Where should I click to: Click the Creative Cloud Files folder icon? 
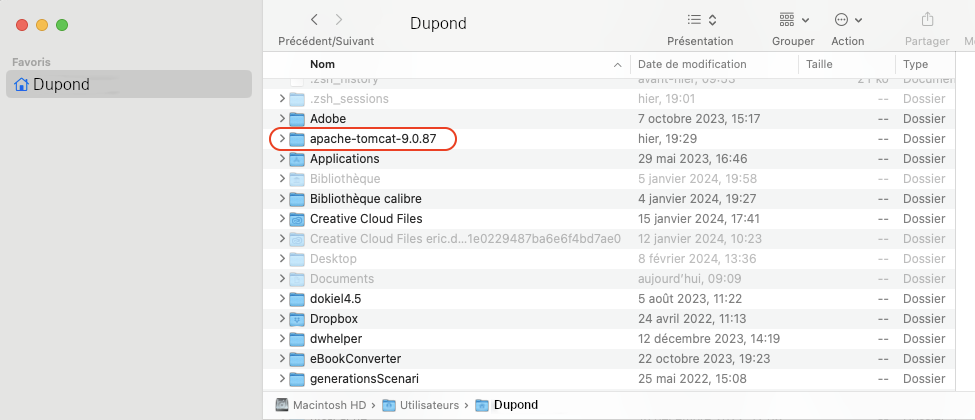pos(297,219)
